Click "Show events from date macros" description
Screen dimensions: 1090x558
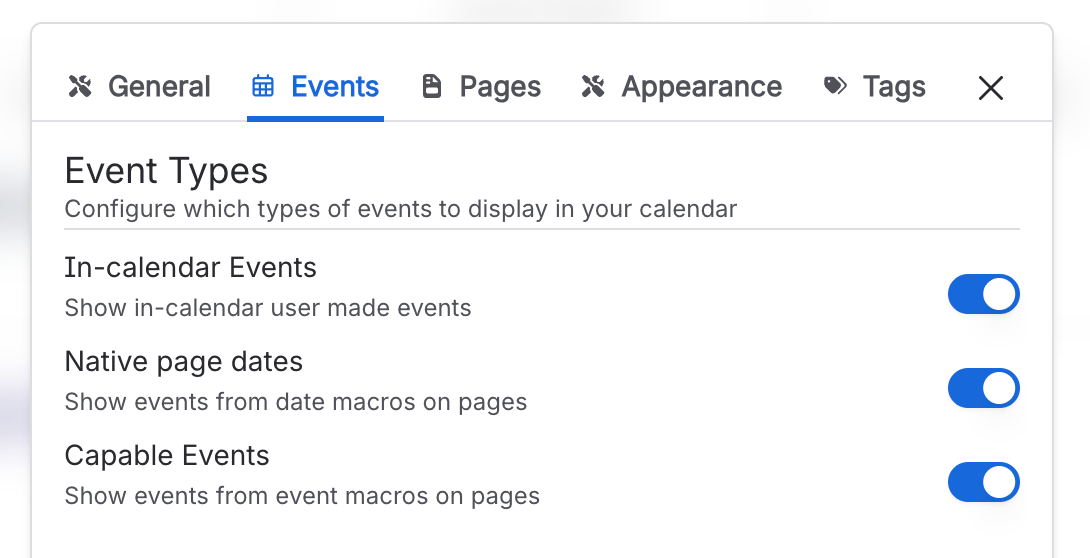(295, 402)
